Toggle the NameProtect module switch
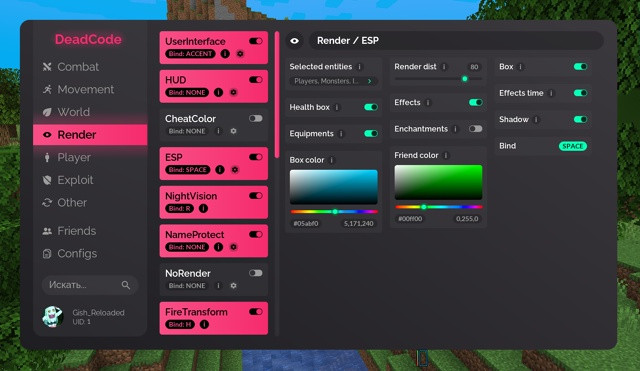640x371 pixels. 256,234
